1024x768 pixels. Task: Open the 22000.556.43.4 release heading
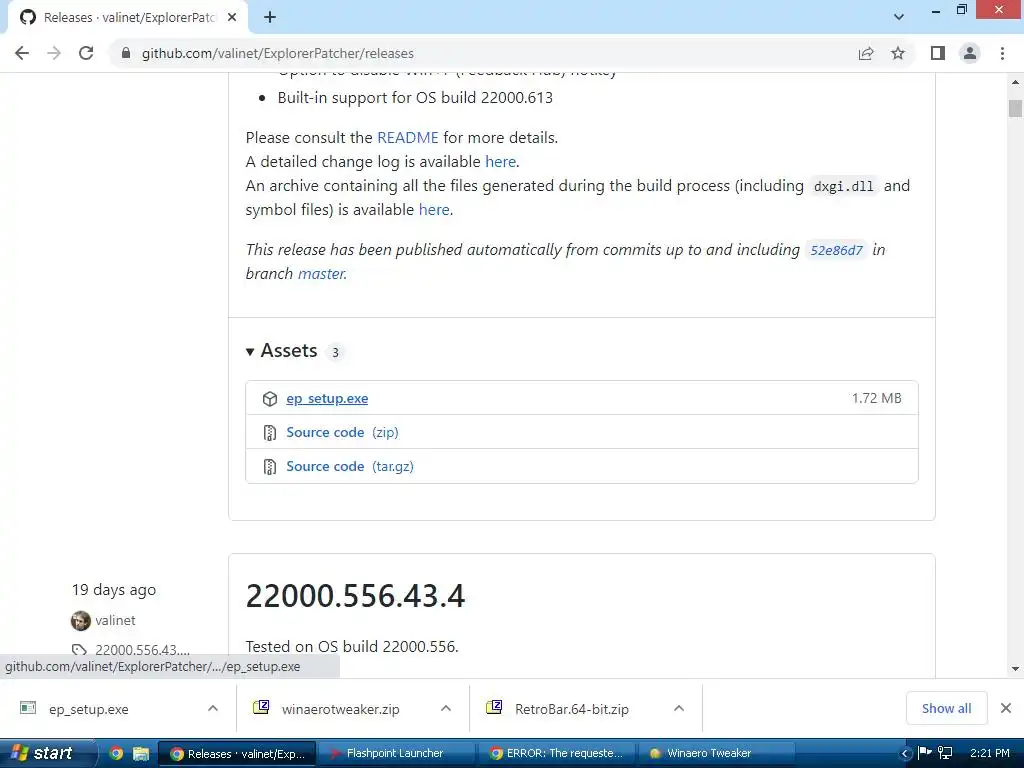[x=355, y=596]
